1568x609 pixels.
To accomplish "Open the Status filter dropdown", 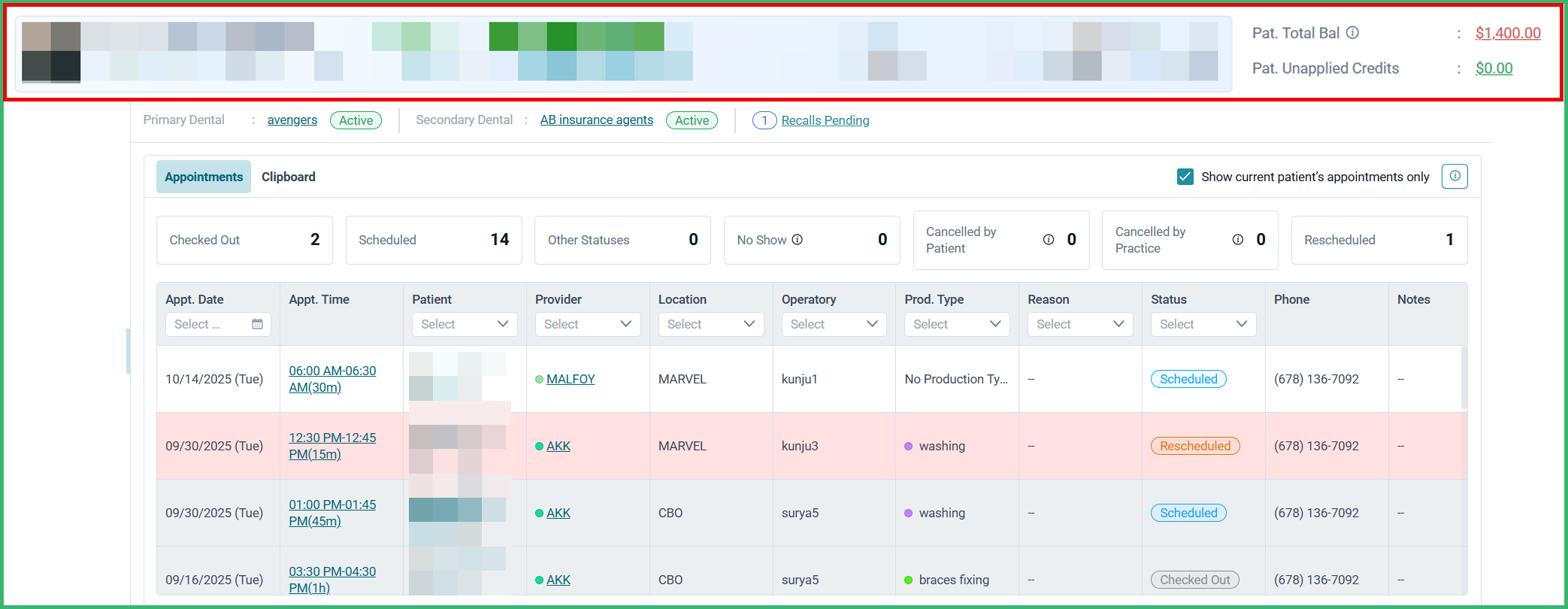I will [x=1203, y=324].
